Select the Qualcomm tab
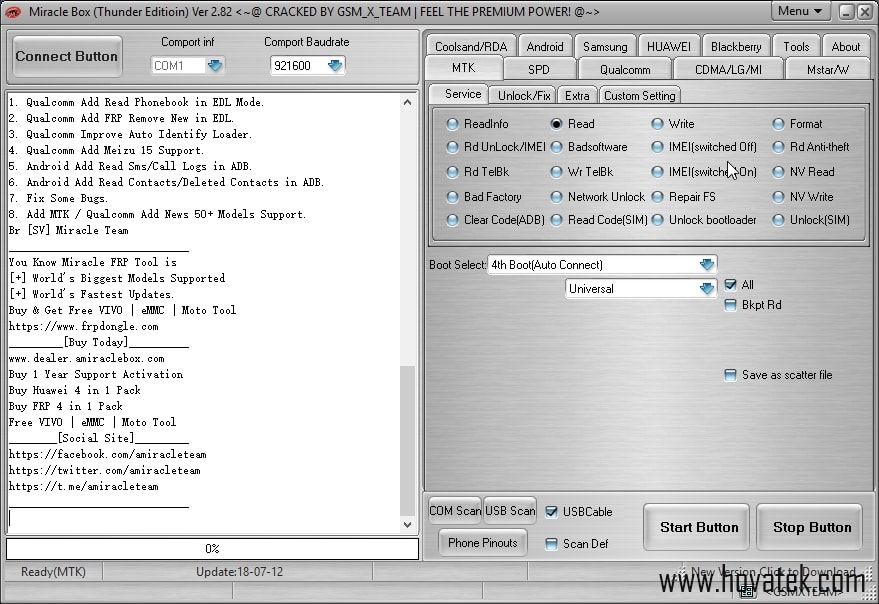The height and width of the screenshot is (604, 879). point(625,70)
